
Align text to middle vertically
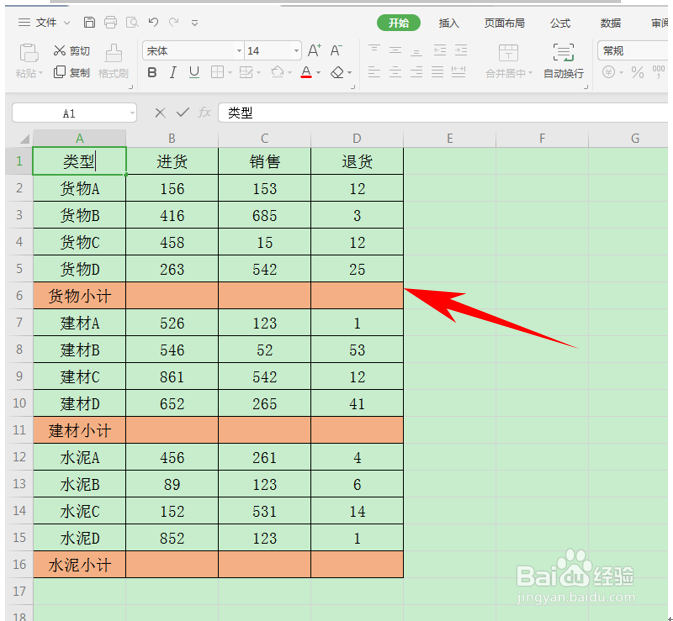pyautogui.click(x=395, y=50)
